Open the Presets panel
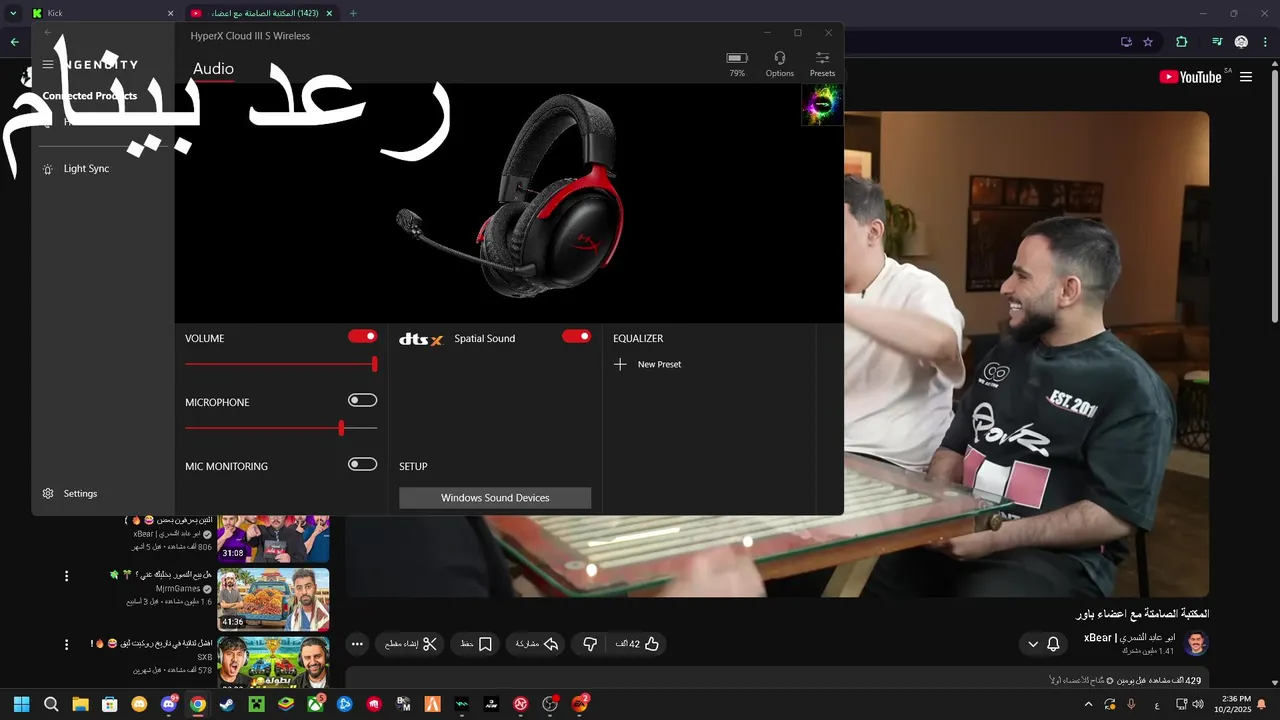The height and width of the screenshot is (720, 1280). 822,64
